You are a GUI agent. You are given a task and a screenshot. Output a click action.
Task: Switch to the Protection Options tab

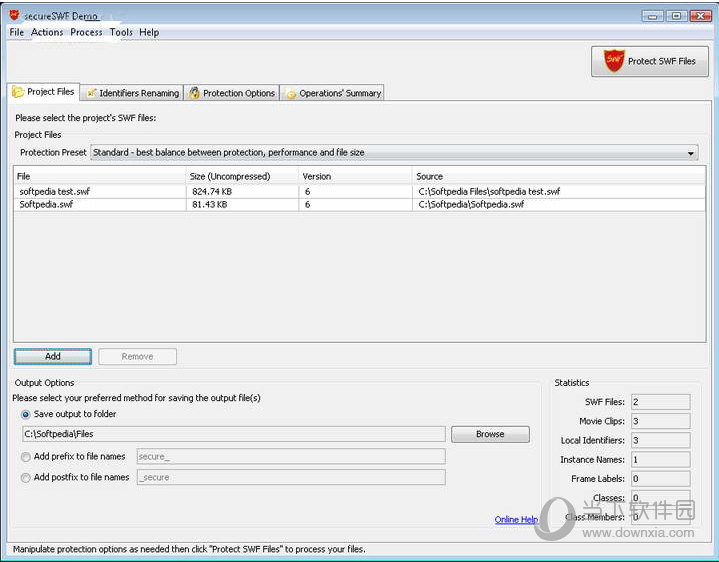point(232,93)
